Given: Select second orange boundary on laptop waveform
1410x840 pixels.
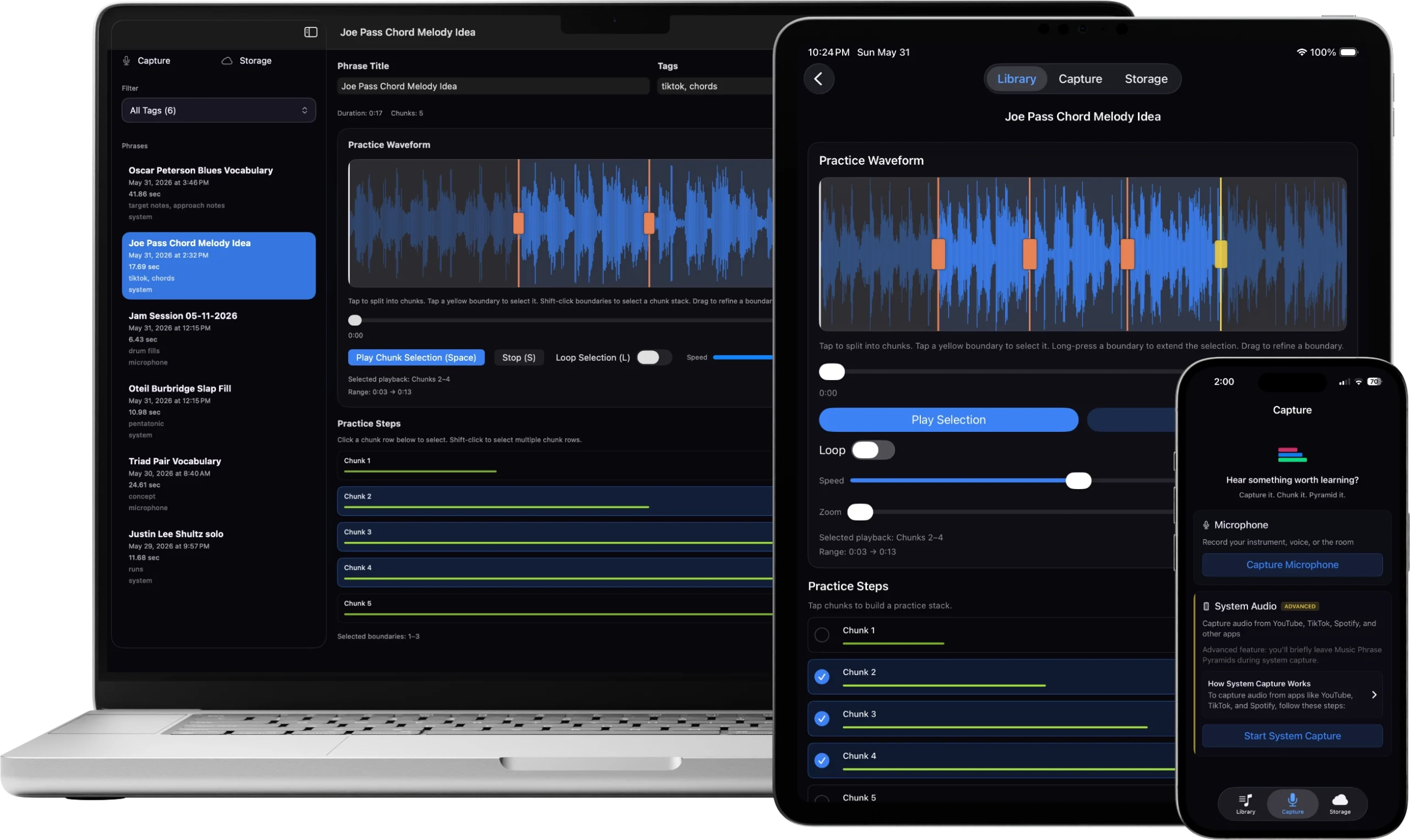Looking at the screenshot, I should 649,223.
